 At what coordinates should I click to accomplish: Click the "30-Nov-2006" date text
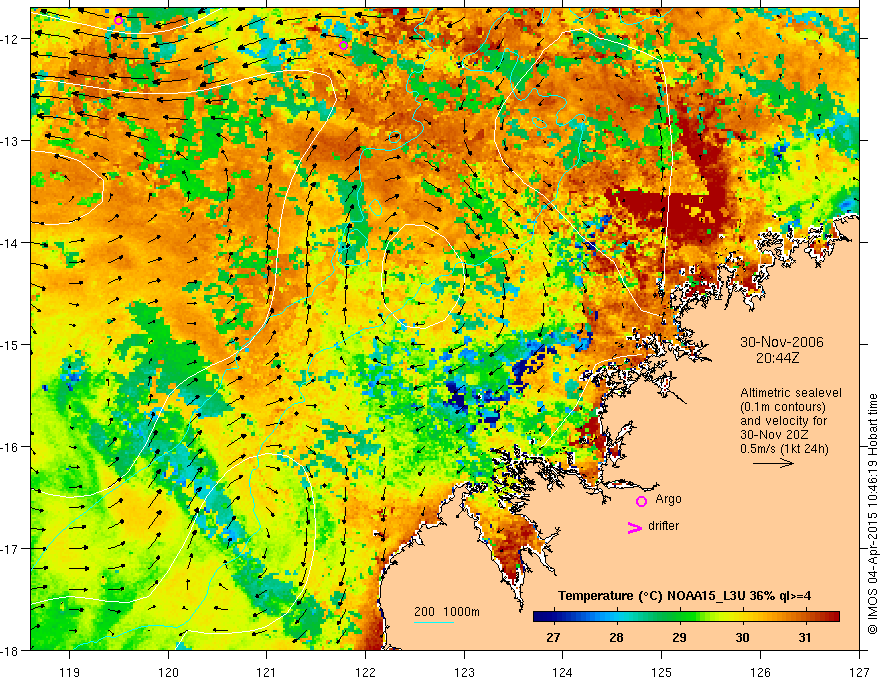[x=782, y=342]
